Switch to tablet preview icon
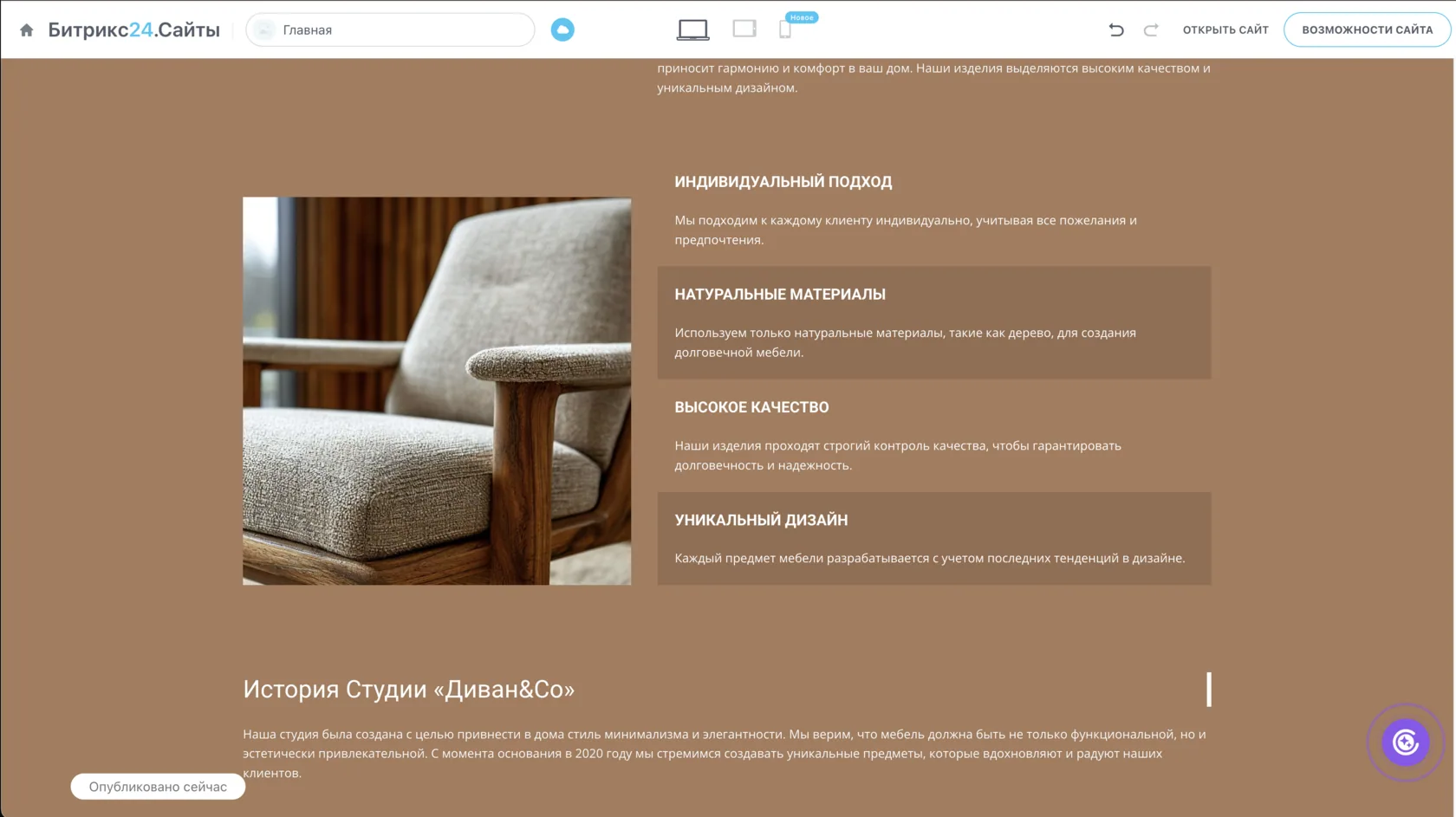 pos(744,29)
